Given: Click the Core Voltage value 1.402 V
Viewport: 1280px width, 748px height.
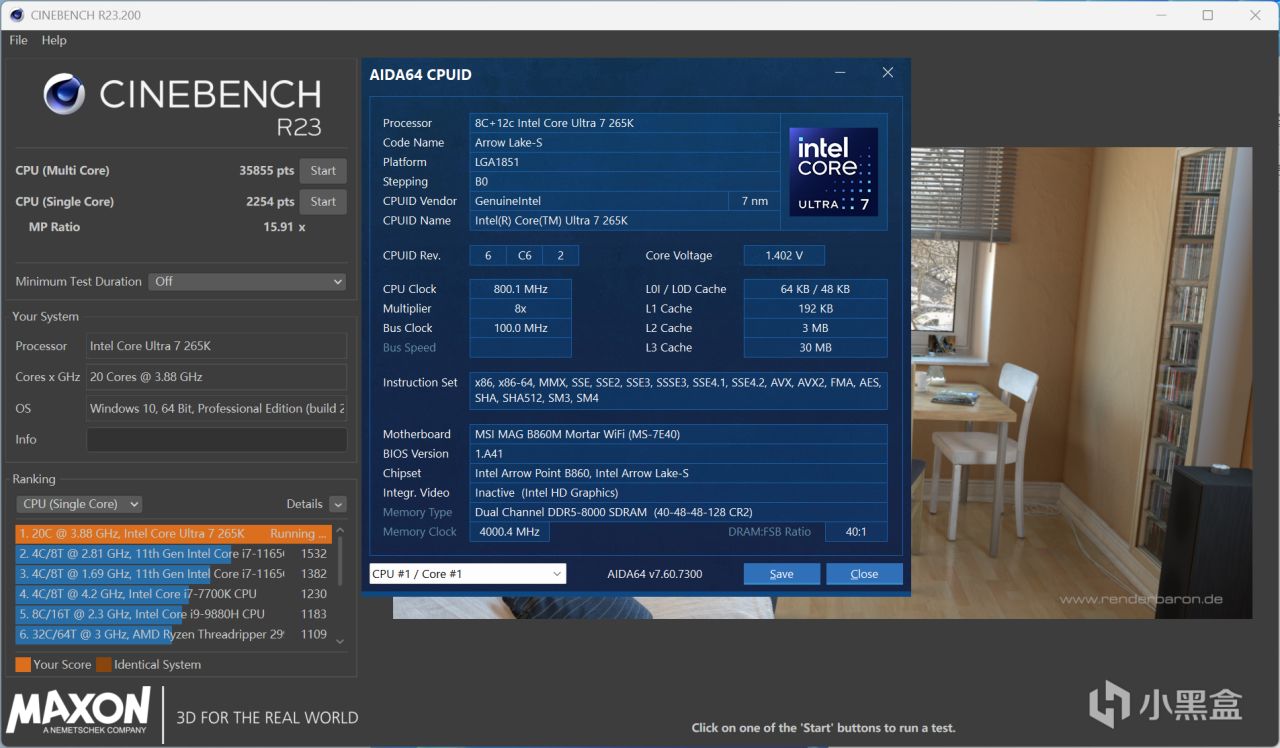Looking at the screenshot, I should click(x=784, y=256).
